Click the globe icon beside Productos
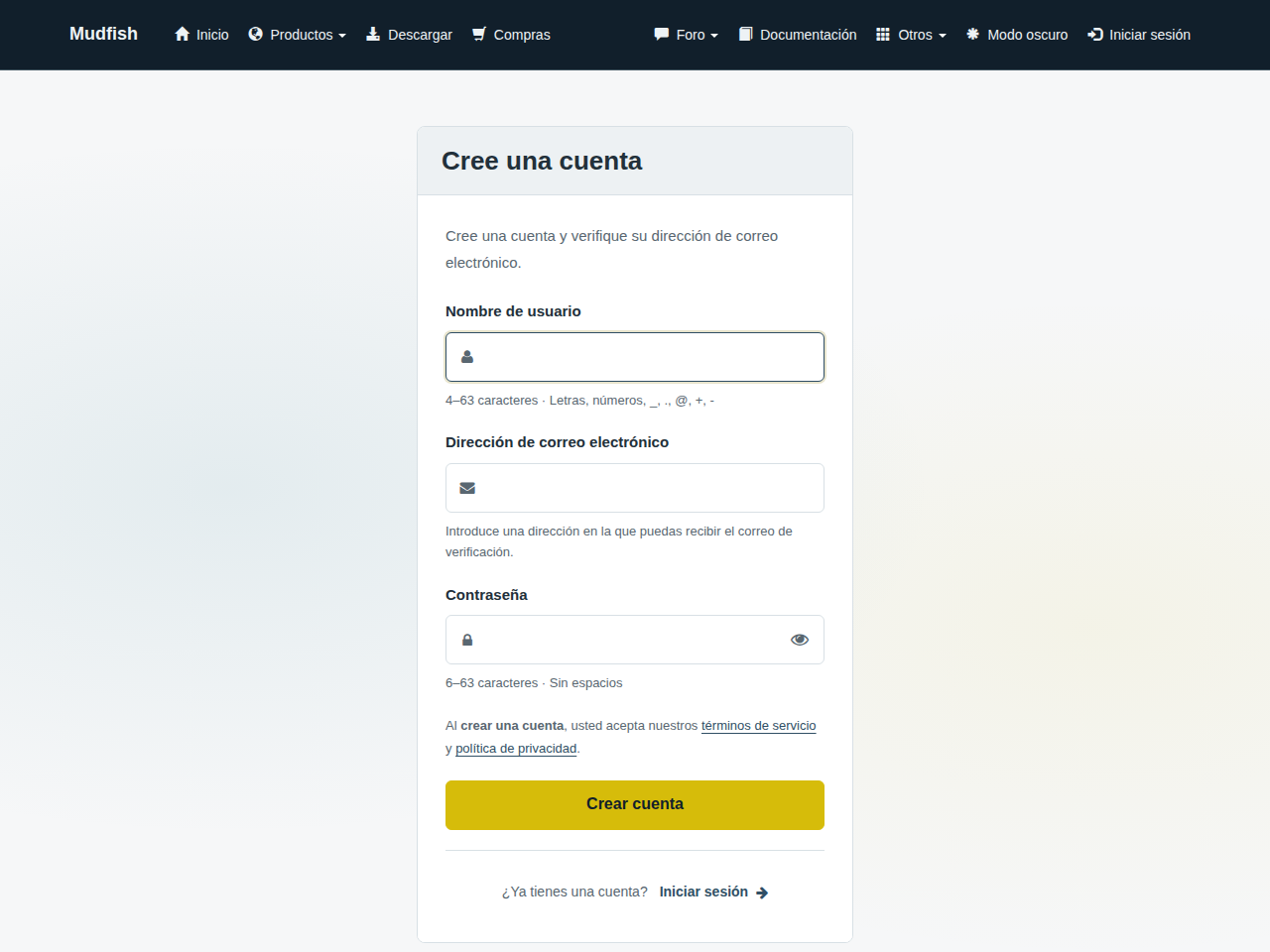Viewport: 1270px width, 952px height. point(256,34)
